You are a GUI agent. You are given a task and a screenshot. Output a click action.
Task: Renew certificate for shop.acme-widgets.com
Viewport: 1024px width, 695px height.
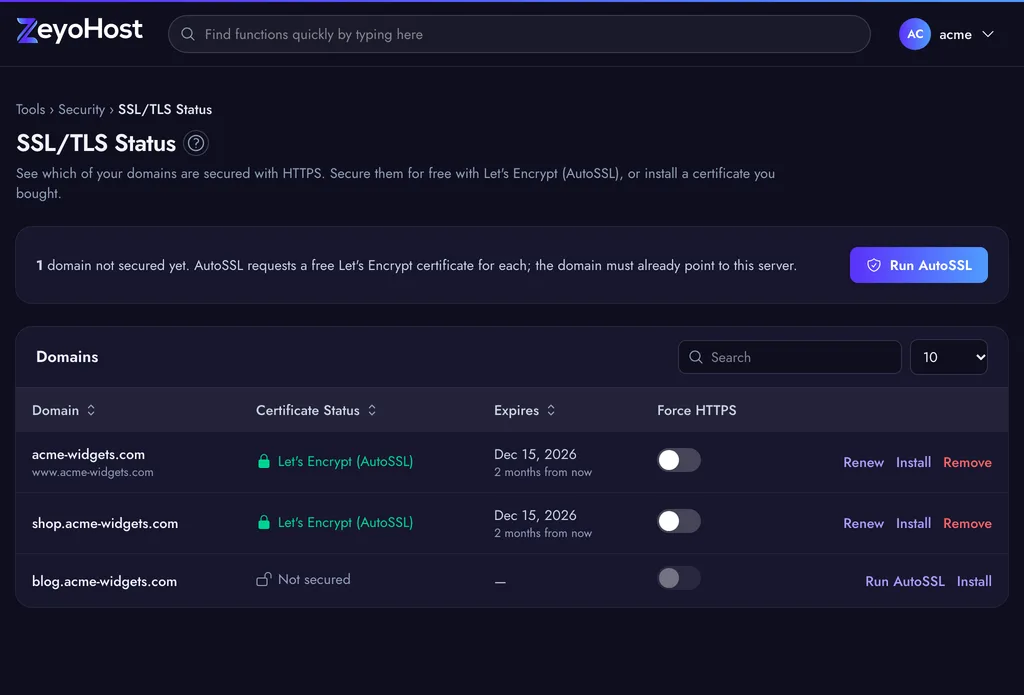pyautogui.click(x=863, y=523)
